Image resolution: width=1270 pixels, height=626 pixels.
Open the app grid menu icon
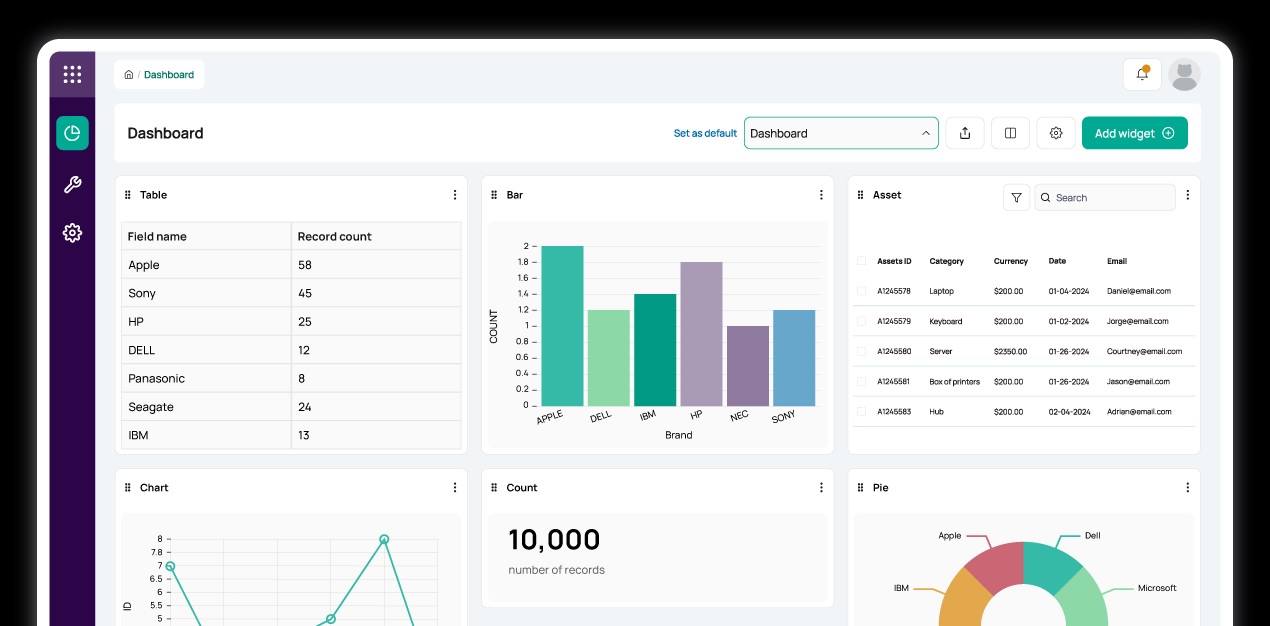(x=72, y=74)
